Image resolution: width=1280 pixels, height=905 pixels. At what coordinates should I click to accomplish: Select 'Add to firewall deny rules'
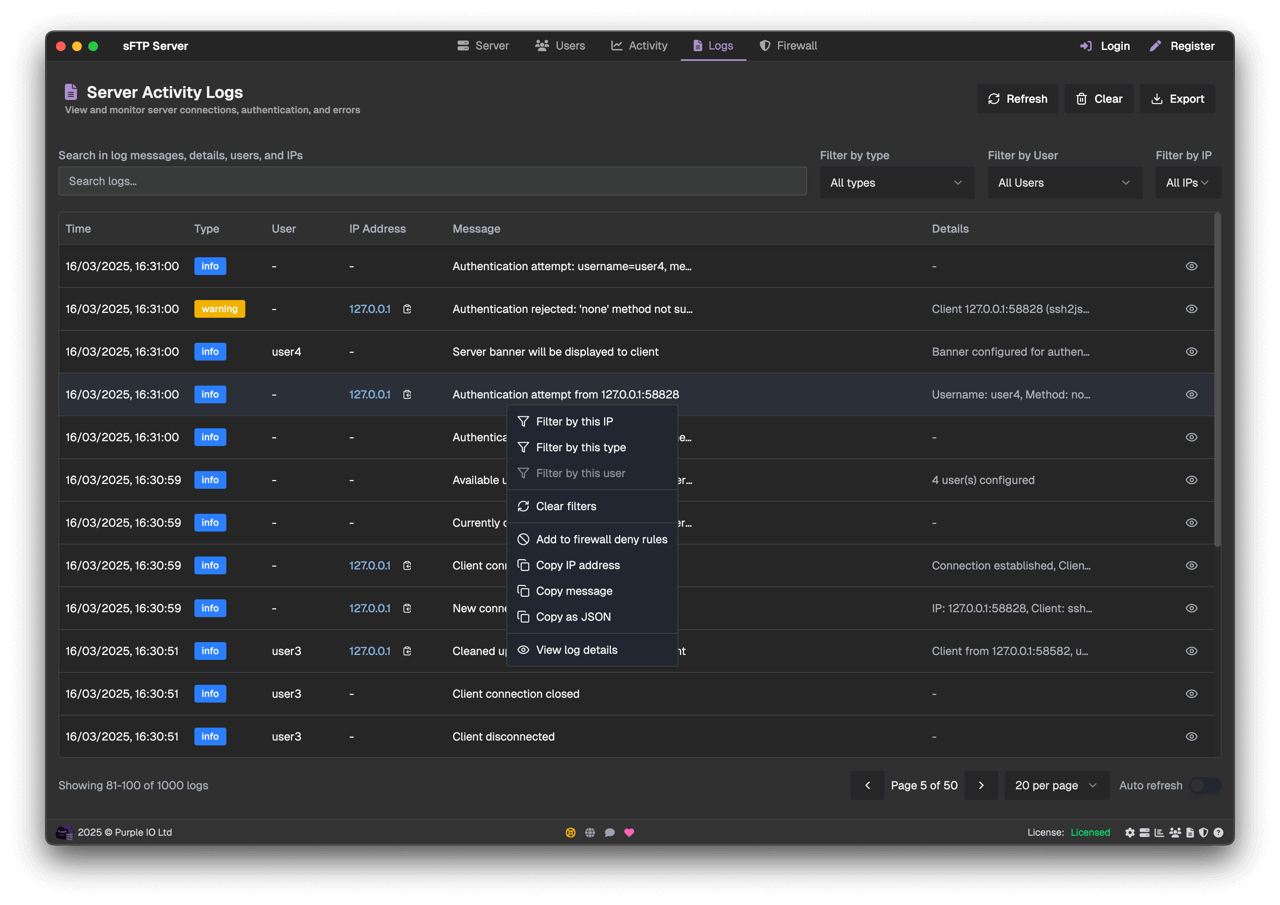coord(601,539)
